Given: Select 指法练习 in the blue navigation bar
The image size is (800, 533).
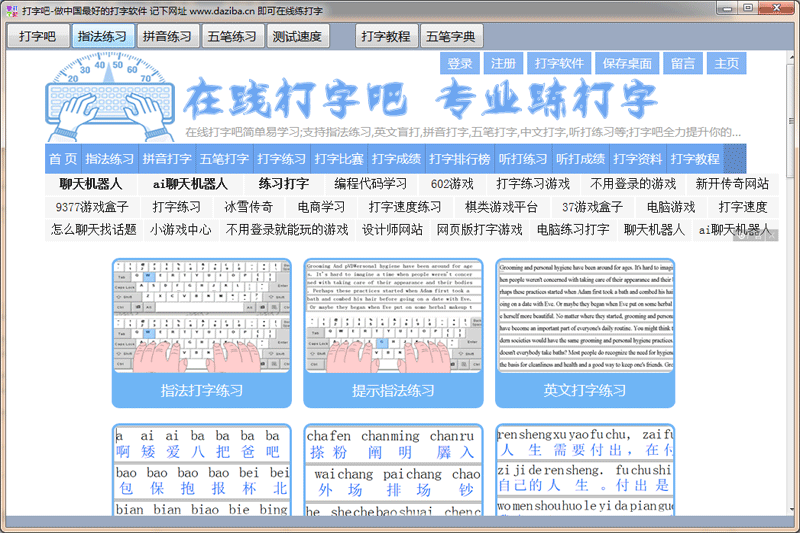Looking at the screenshot, I should click(x=109, y=159).
